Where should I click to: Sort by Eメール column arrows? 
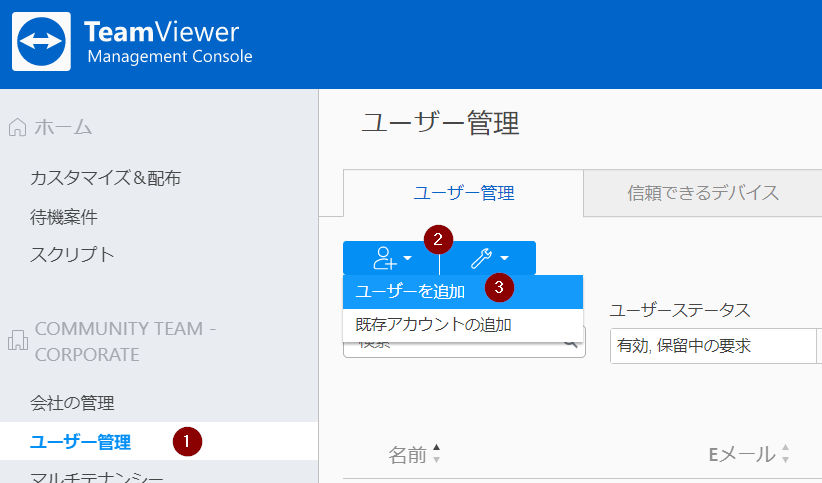coord(785,454)
